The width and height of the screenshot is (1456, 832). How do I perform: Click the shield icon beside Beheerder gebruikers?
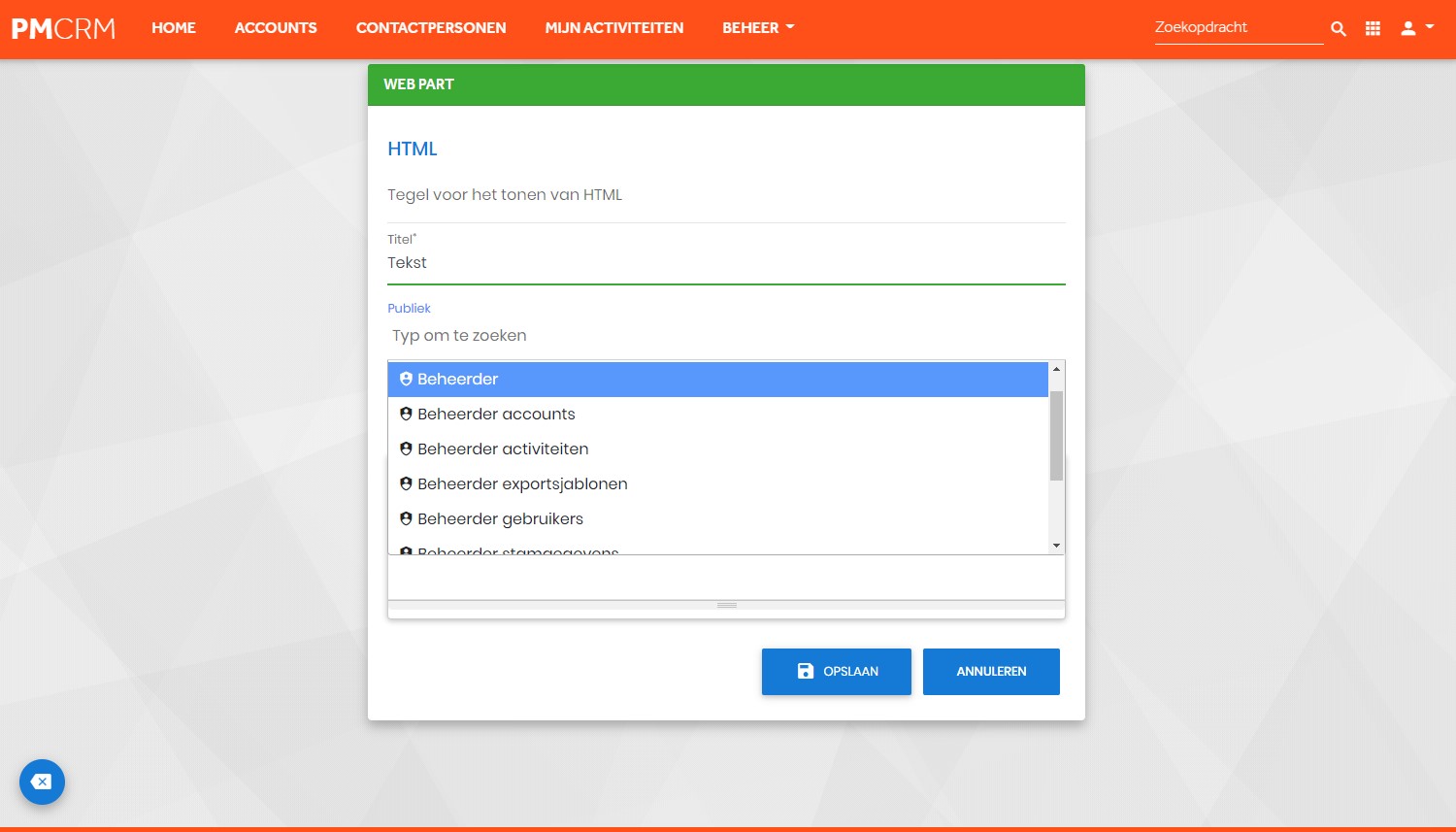click(406, 518)
